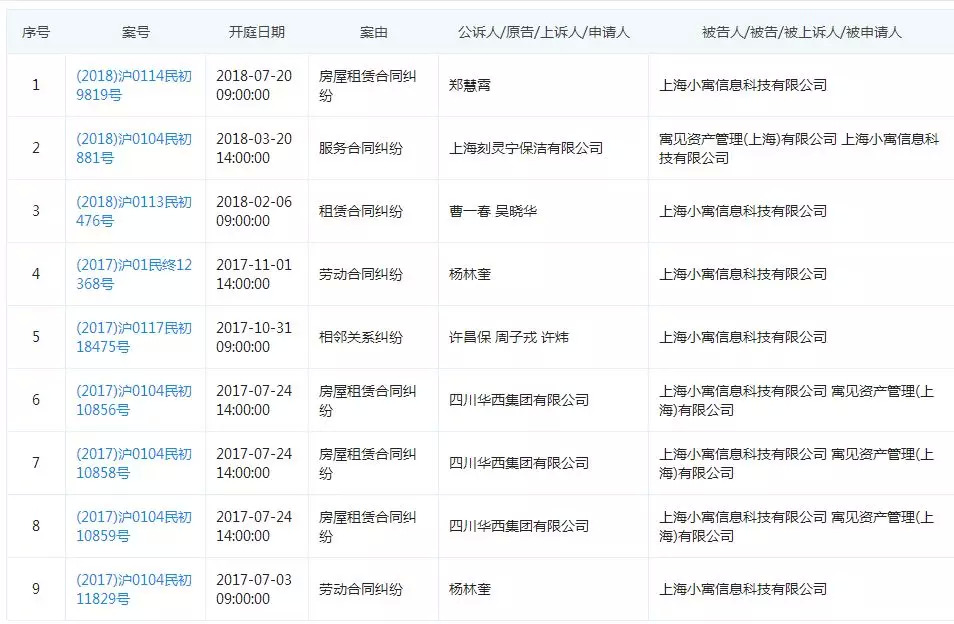The height and width of the screenshot is (624, 954).
Task: Open case link (2017)沪0104民初11829号
Action: tap(134, 589)
